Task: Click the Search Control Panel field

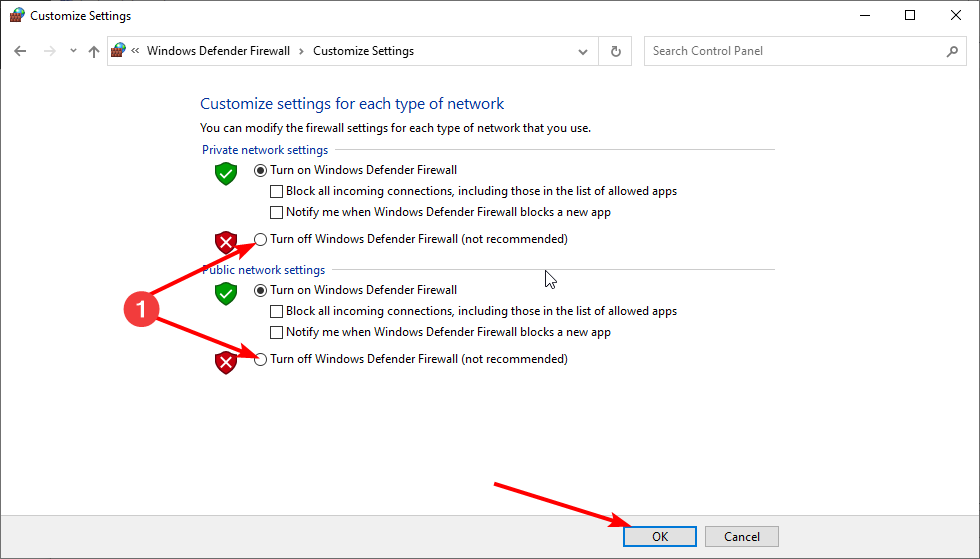Action: [805, 51]
